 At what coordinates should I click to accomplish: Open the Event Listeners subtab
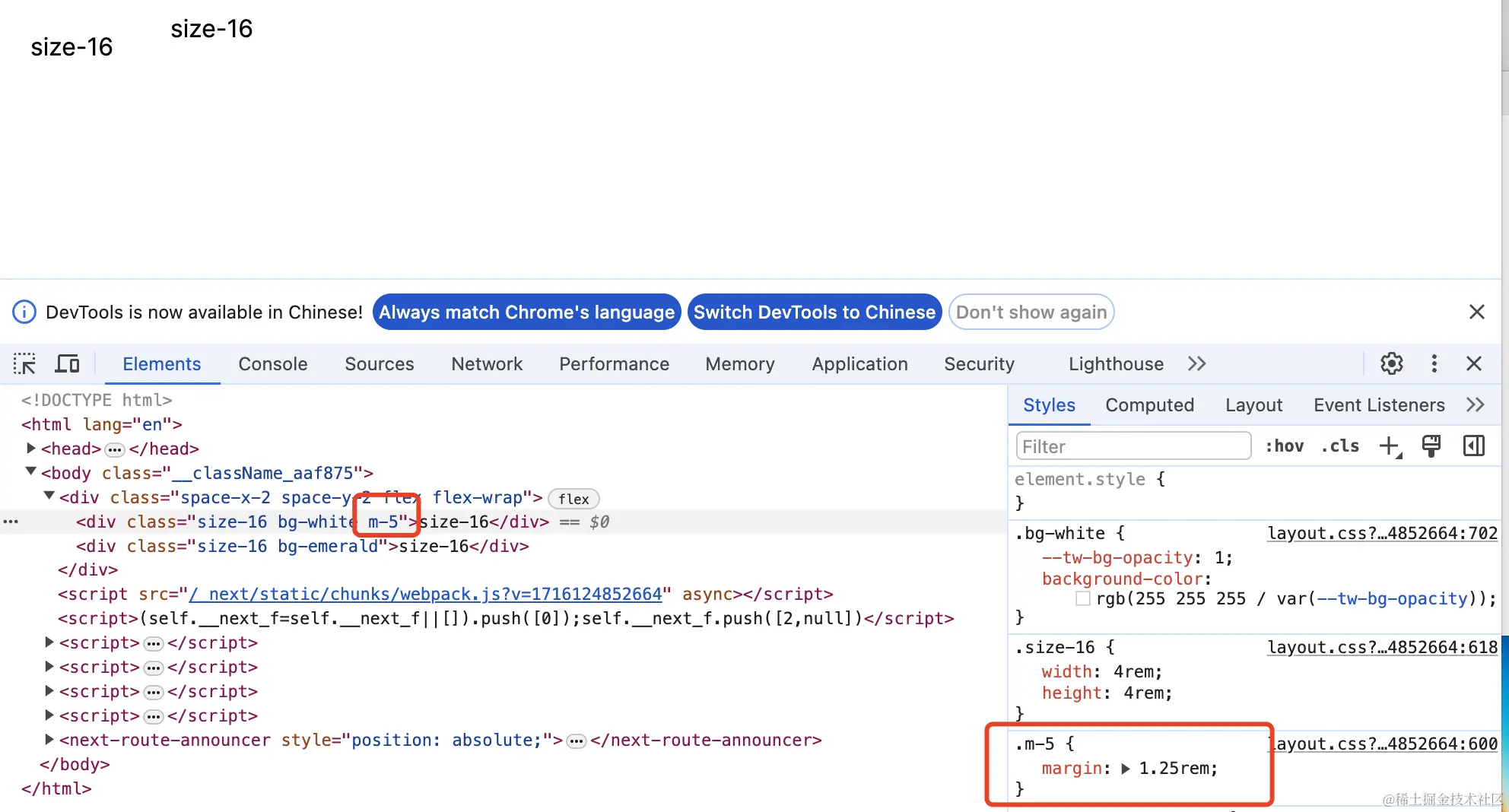[x=1380, y=405]
